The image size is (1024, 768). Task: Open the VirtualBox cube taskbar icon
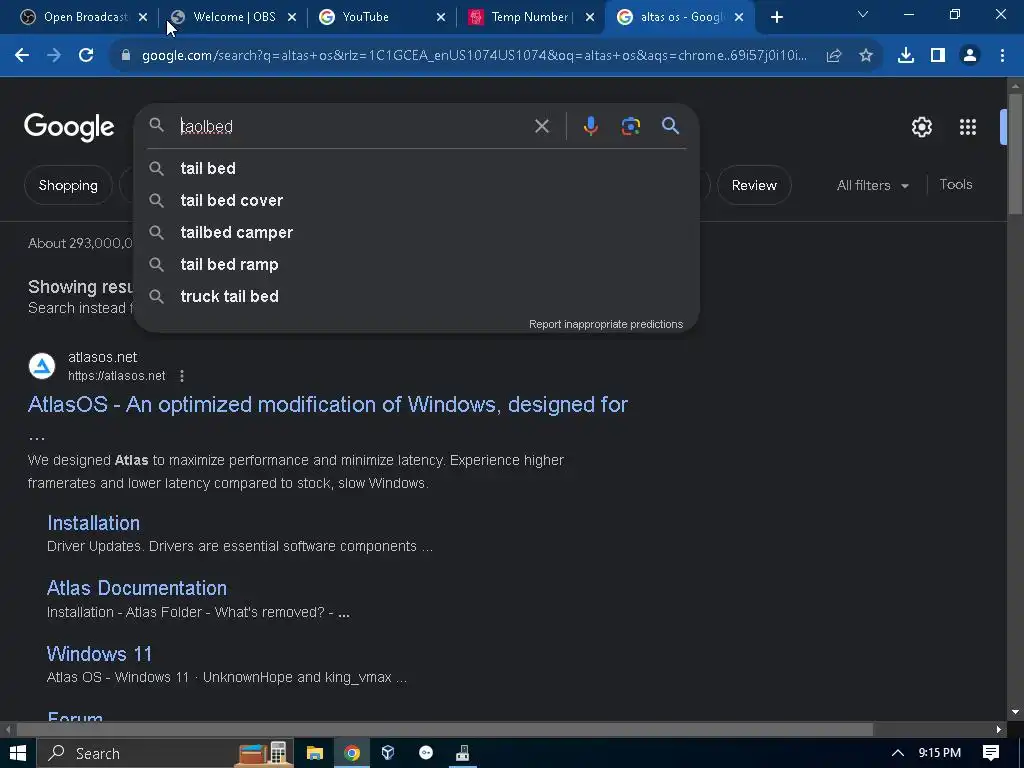point(388,753)
